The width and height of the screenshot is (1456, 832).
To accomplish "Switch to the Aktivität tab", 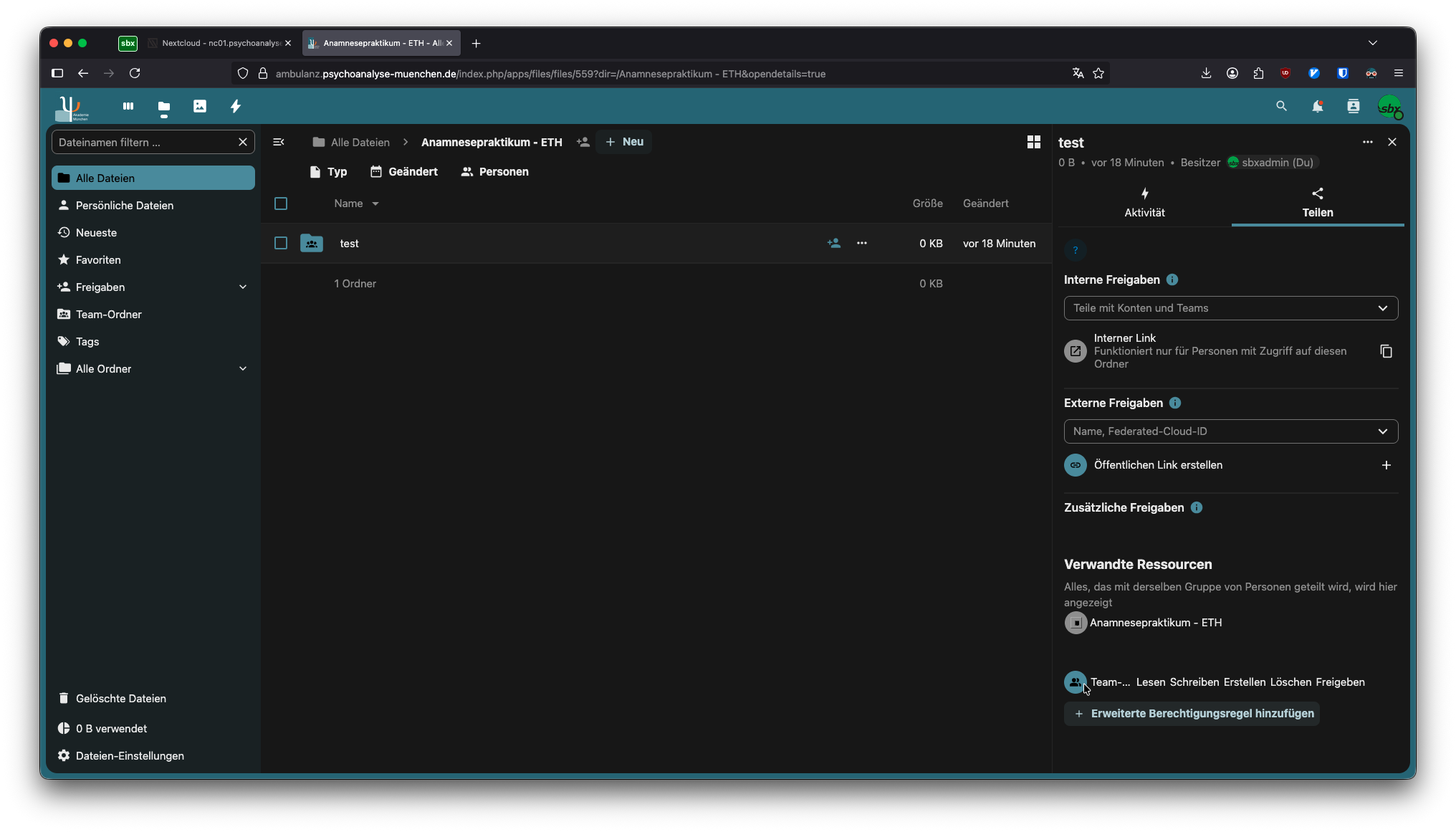I will tap(1144, 203).
